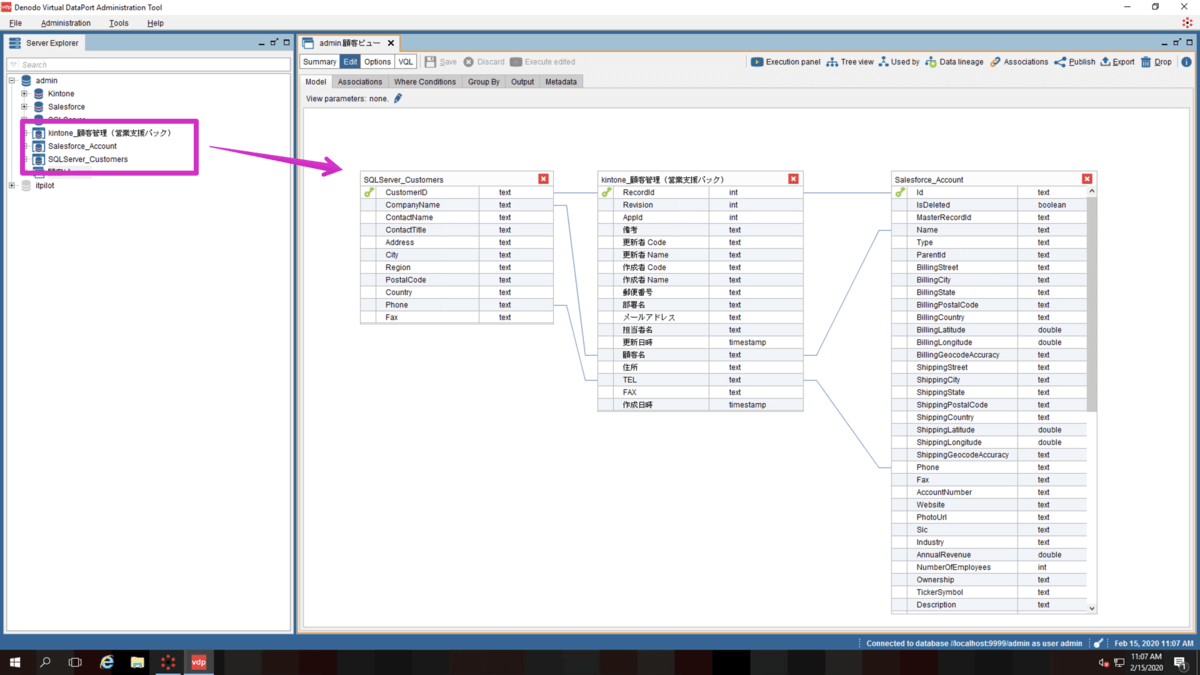This screenshot has height=675, width=1200.
Task: Click the Discard button
Action: point(484,62)
